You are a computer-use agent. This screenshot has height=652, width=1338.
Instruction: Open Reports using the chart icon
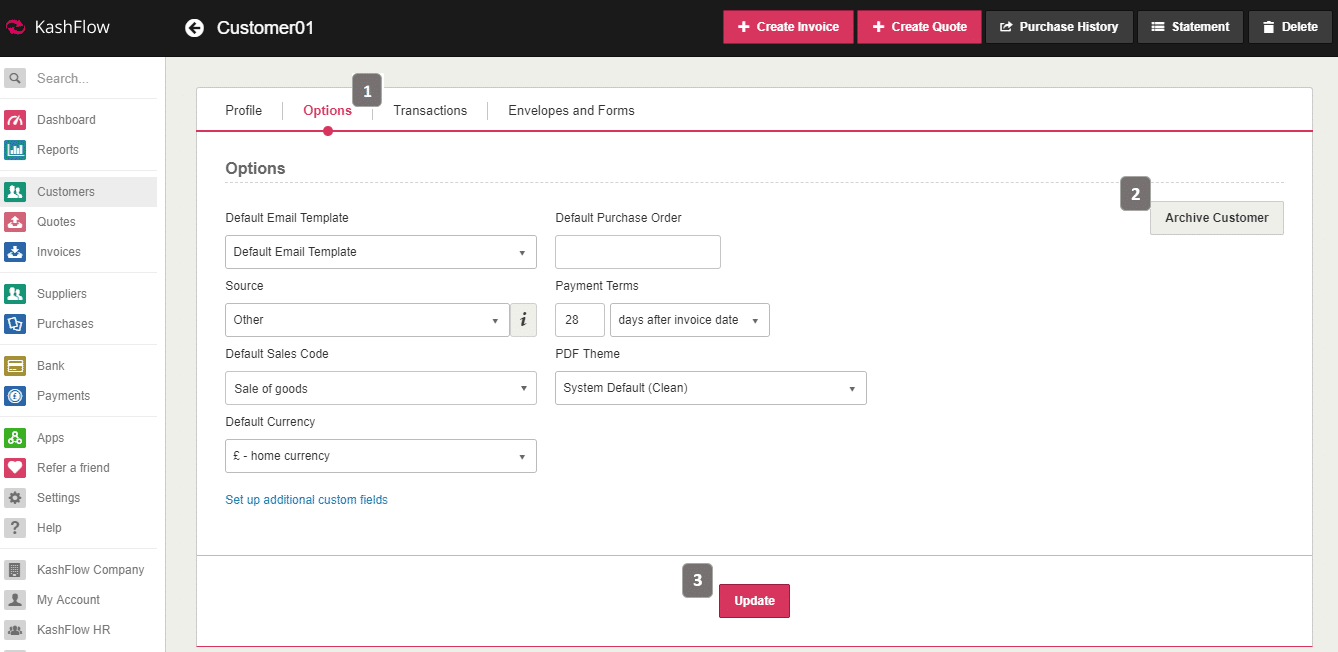coord(15,150)
